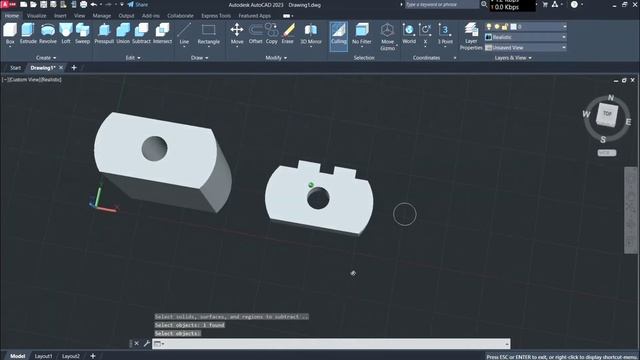This screenshot has width=640, height=360.
Task: Open the Insert ribbon tab
Action: pos(60,16)
